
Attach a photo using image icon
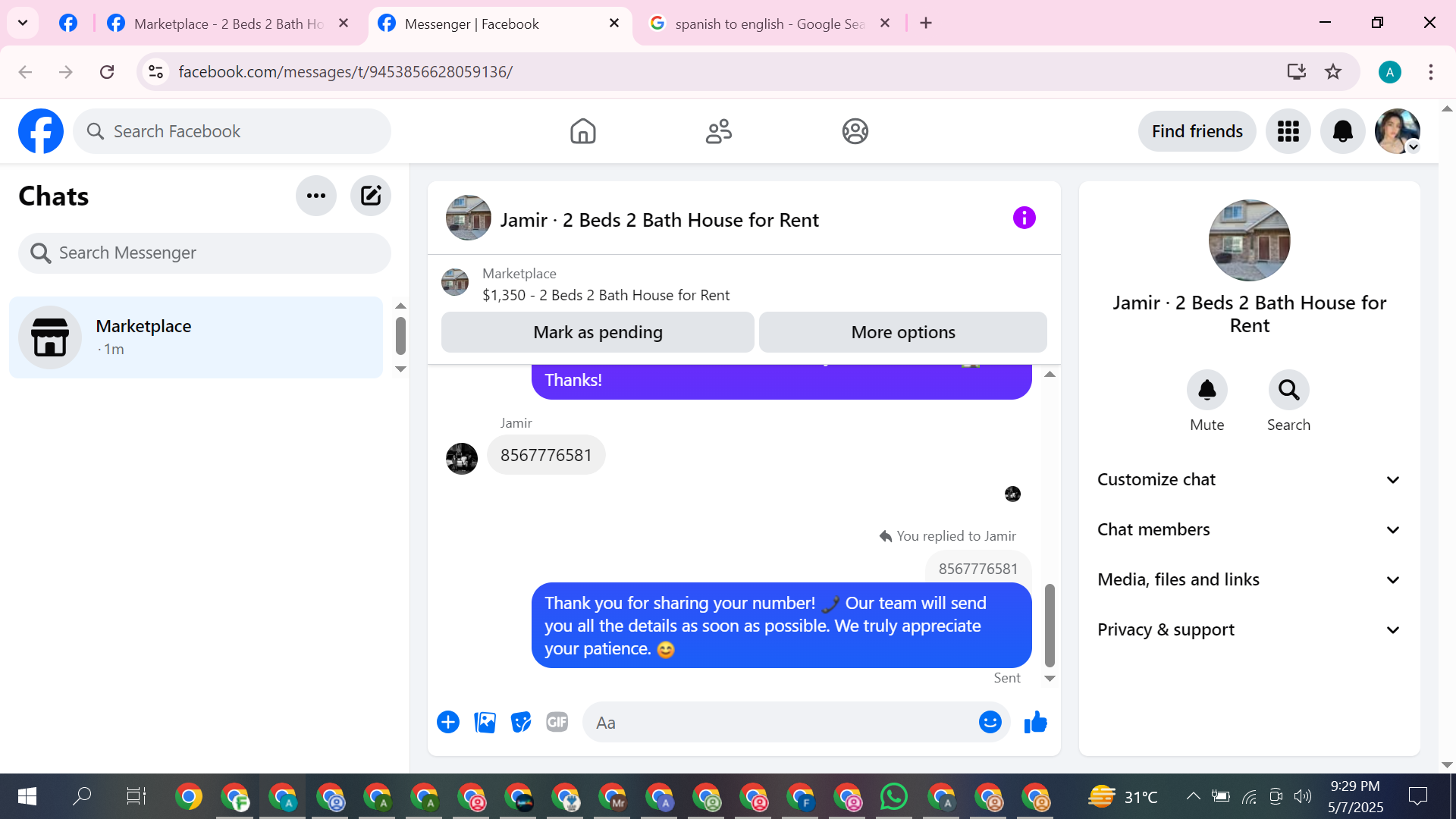coord(485,723)
